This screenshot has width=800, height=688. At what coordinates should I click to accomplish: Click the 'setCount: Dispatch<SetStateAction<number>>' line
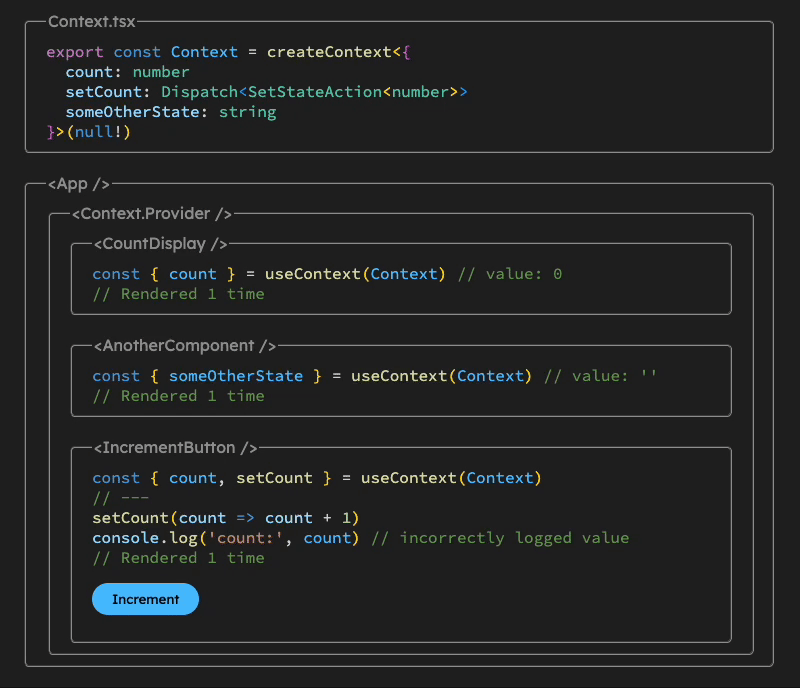point(266,92)
